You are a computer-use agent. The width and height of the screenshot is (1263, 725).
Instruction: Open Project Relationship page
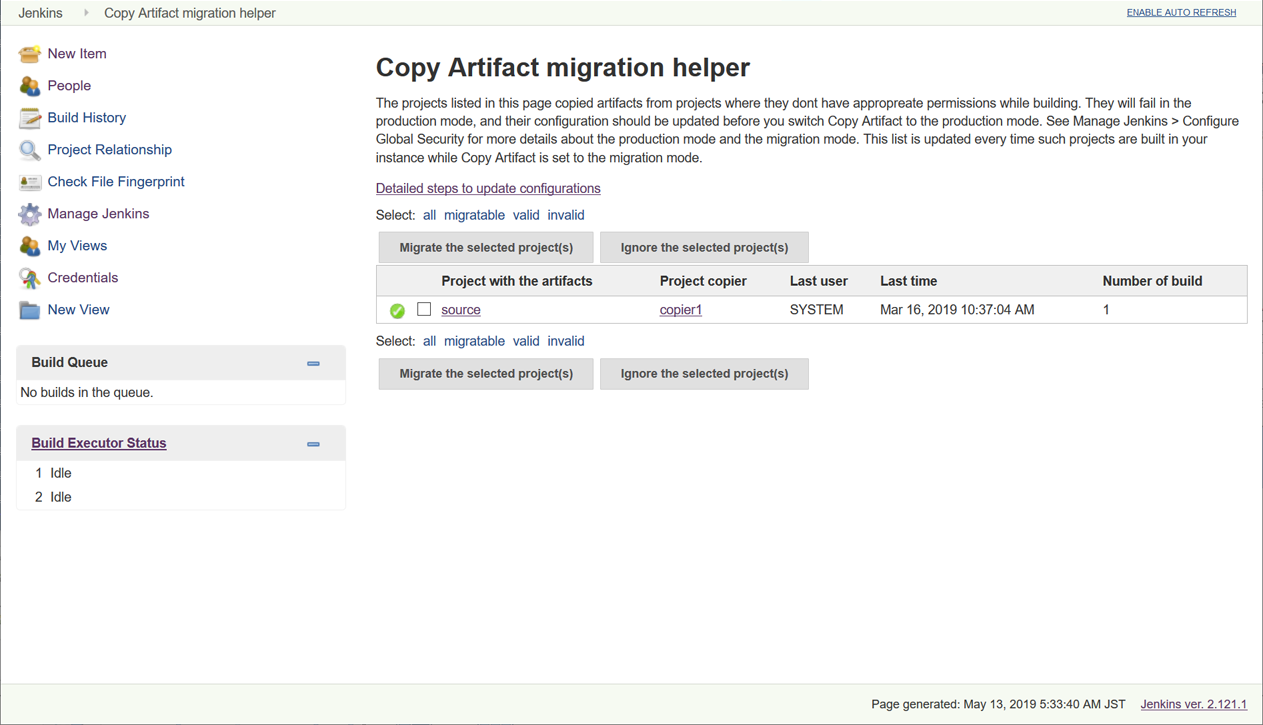(110, 150)
